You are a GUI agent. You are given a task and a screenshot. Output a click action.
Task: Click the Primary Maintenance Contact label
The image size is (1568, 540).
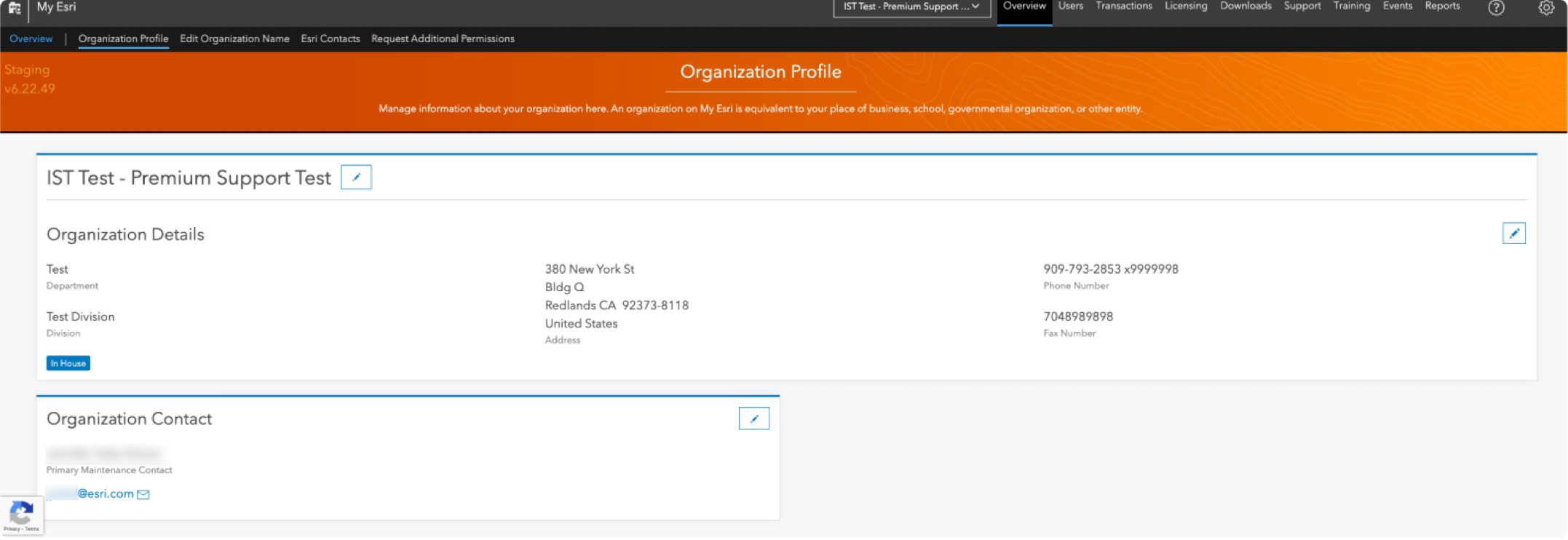tap(109, 470)
